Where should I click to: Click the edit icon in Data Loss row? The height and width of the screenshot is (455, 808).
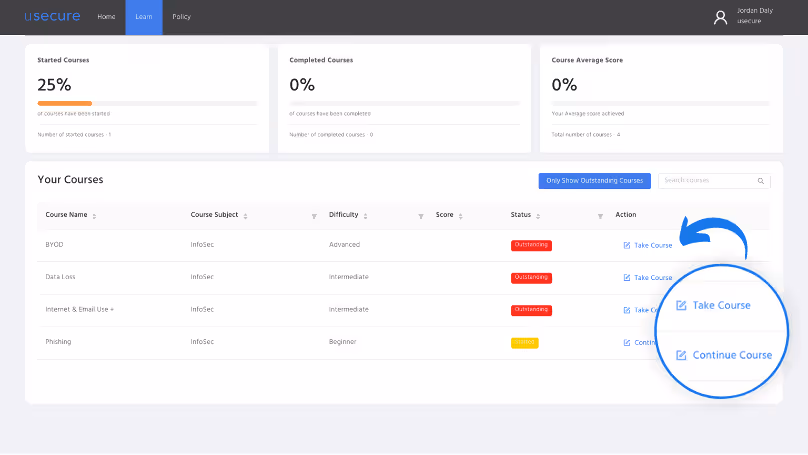click(627, 278)
